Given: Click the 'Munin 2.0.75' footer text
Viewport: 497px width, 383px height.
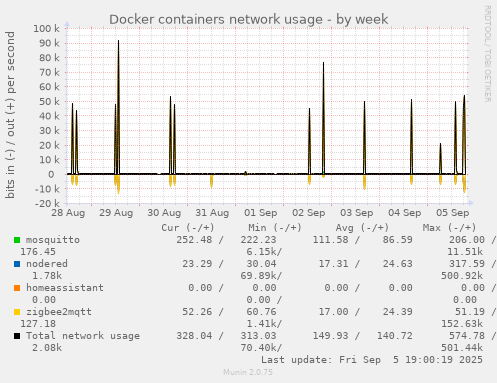Looking at the screenshot, I should click(x=248, y=372).
